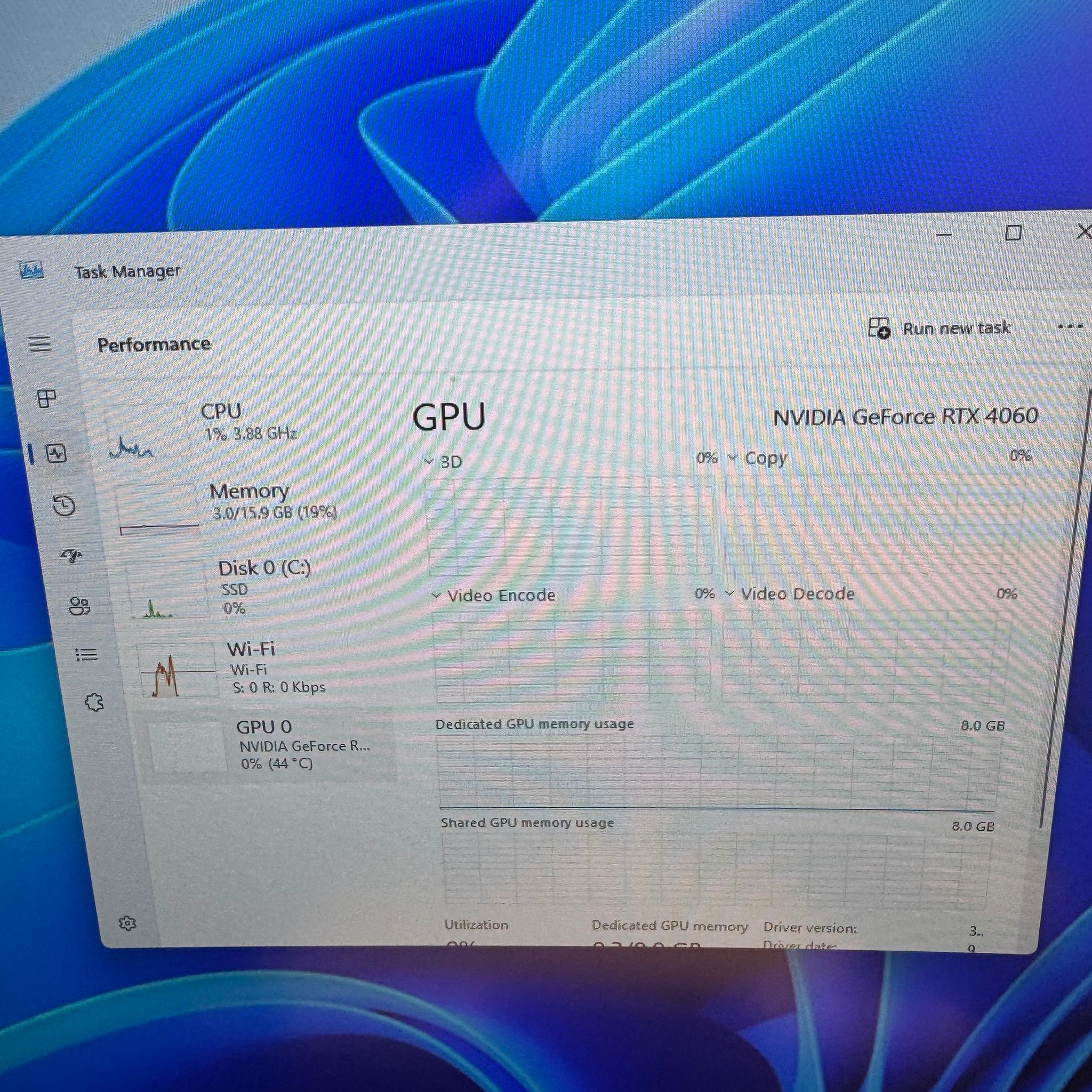Minimize the Task Manager window
Image resolution: width=1092 pixels, height=1092 pixels.
944,235
